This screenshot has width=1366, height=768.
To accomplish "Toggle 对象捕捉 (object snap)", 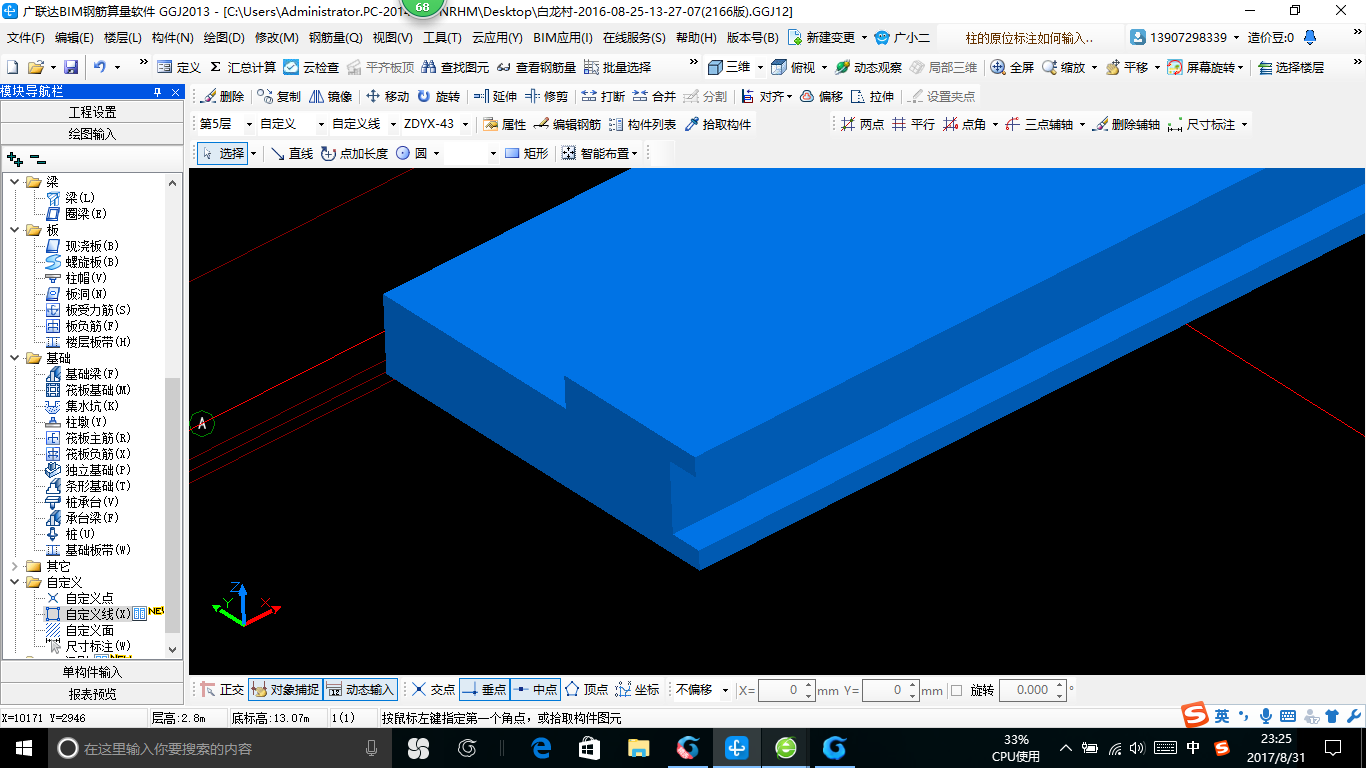I will pyautogui.click(x=285, y=690).
